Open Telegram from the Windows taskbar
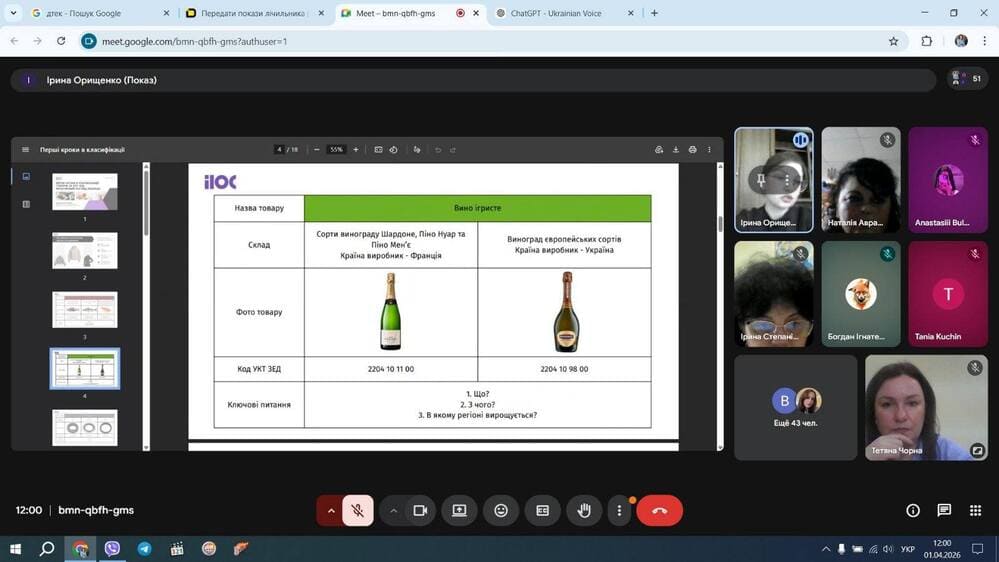 point(144,549)
